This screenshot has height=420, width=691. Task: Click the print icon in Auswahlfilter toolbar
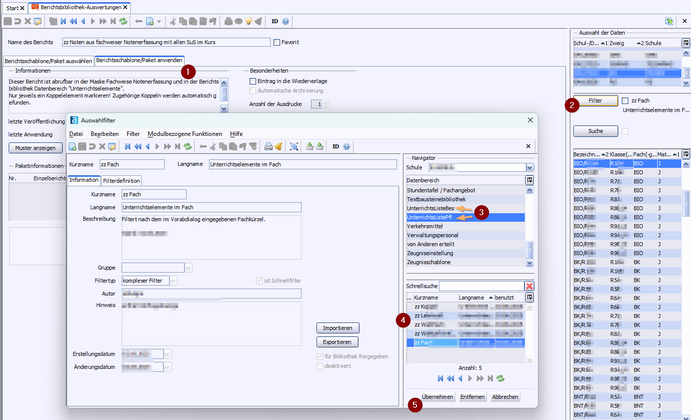pos(268,147)
